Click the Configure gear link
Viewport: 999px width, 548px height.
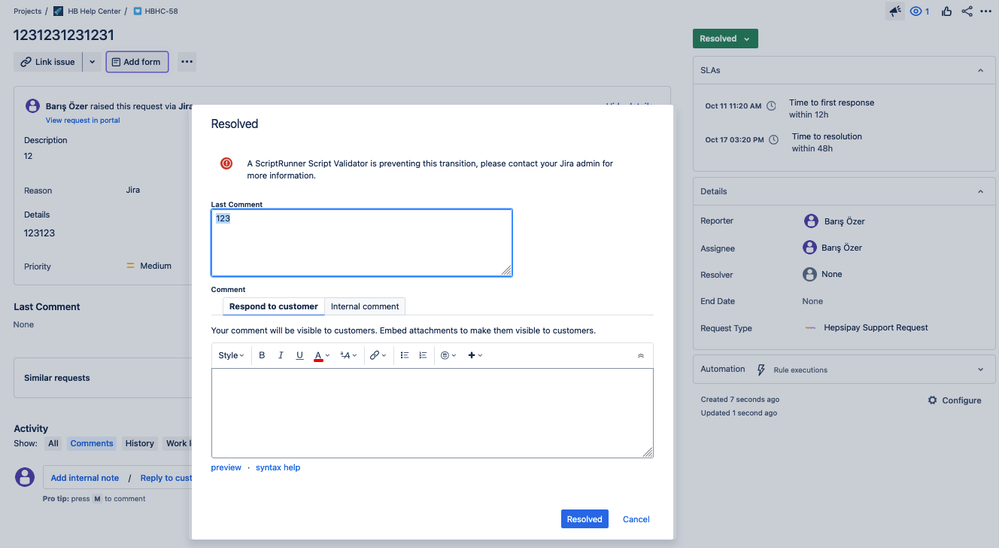pos(954,400)
